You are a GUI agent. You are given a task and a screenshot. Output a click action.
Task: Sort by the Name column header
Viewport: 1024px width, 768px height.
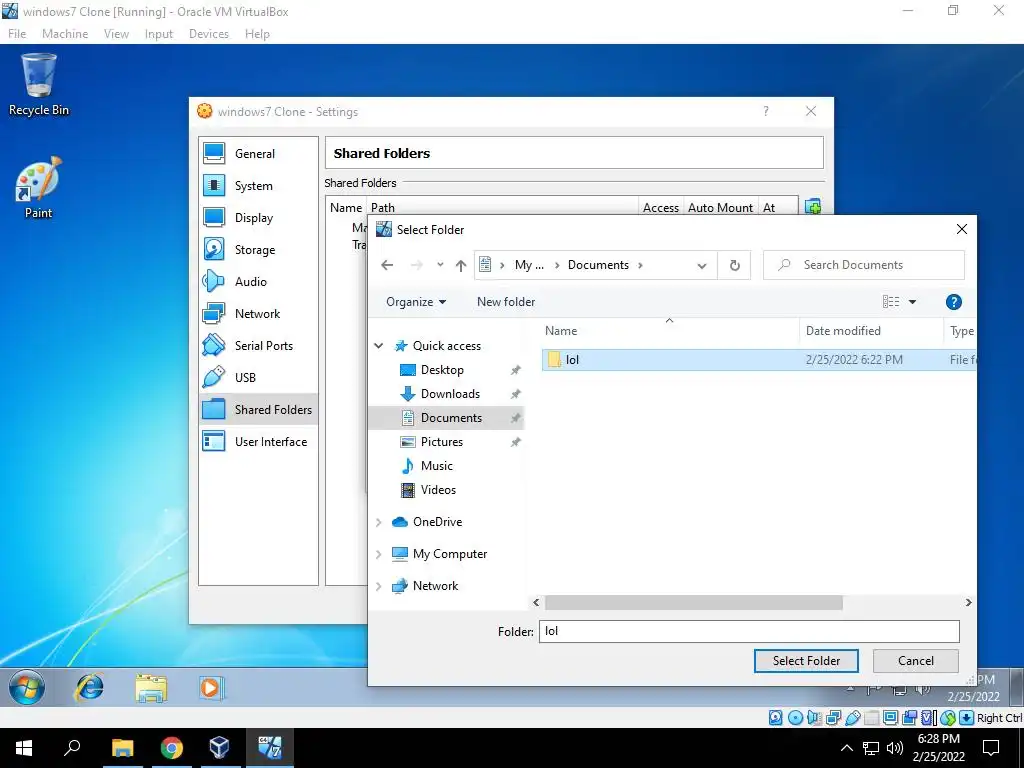pos(670,331)
